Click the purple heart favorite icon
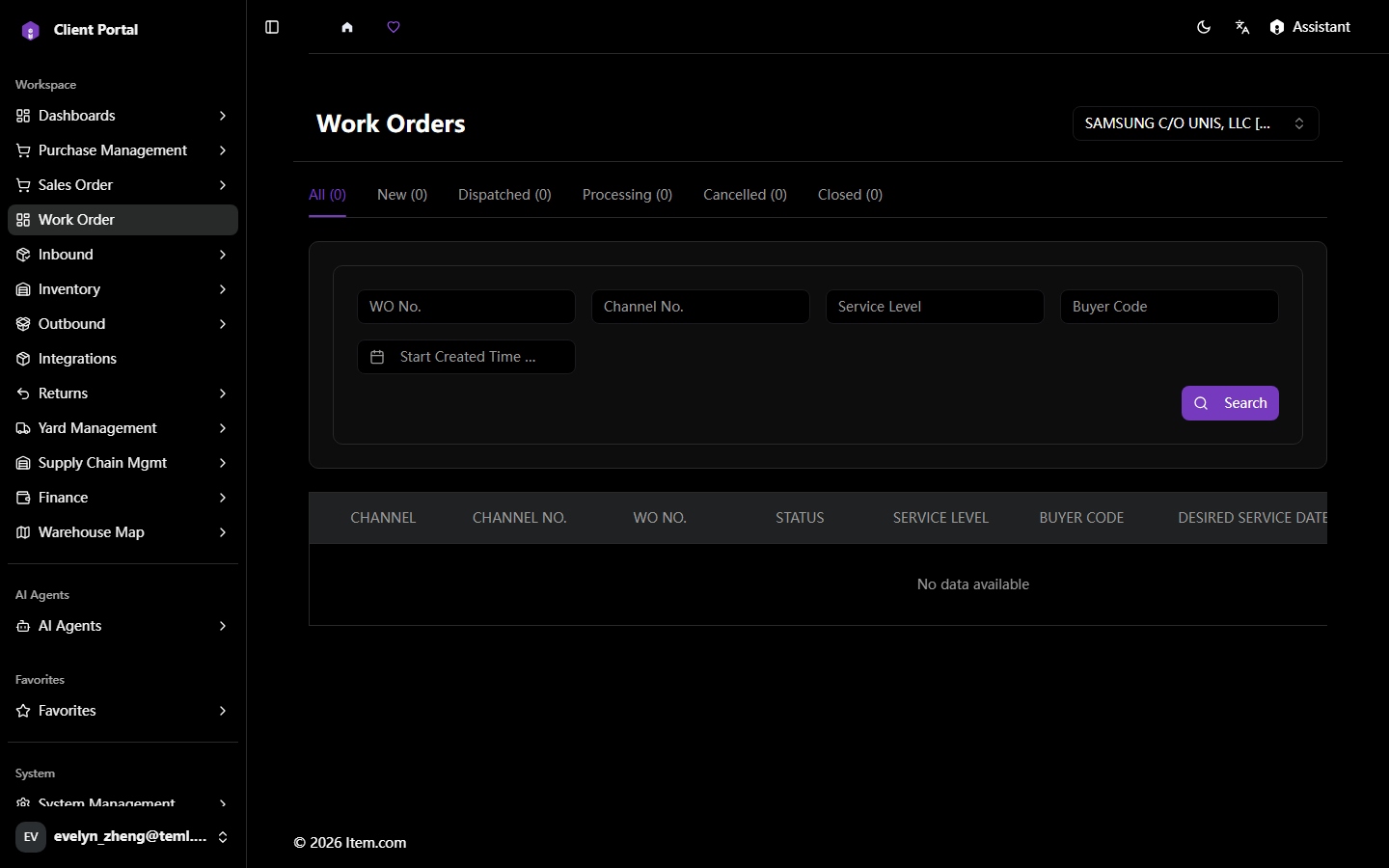The image size is (1389, 868). pos(394,27)
